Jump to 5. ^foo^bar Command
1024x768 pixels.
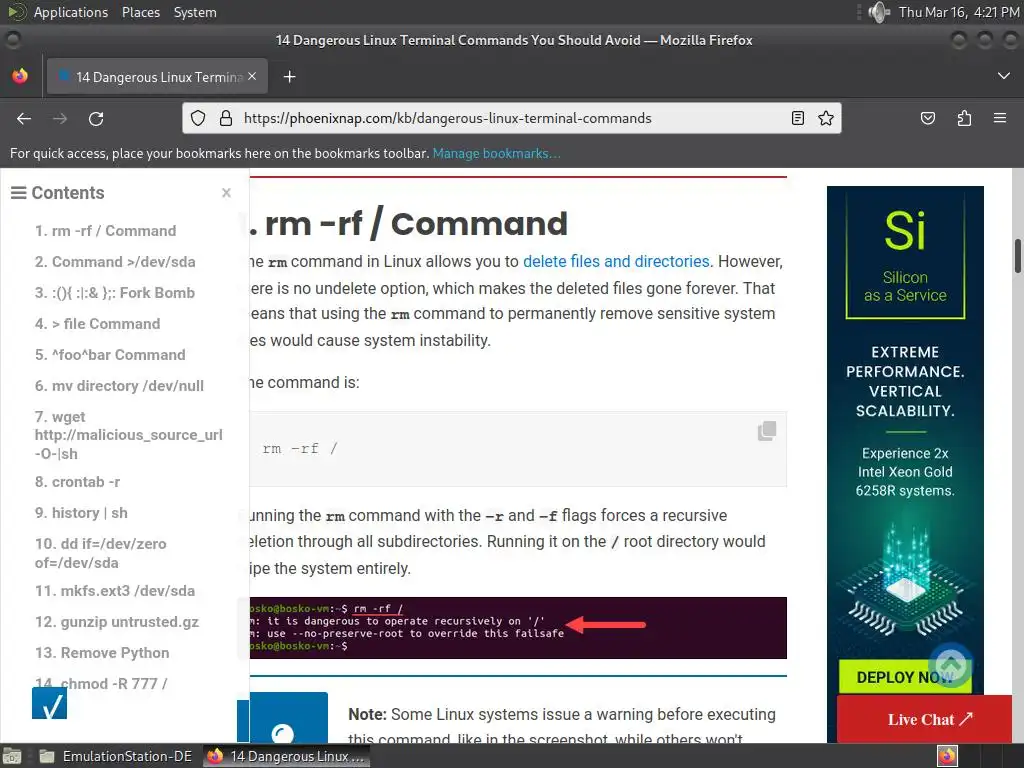110,355
